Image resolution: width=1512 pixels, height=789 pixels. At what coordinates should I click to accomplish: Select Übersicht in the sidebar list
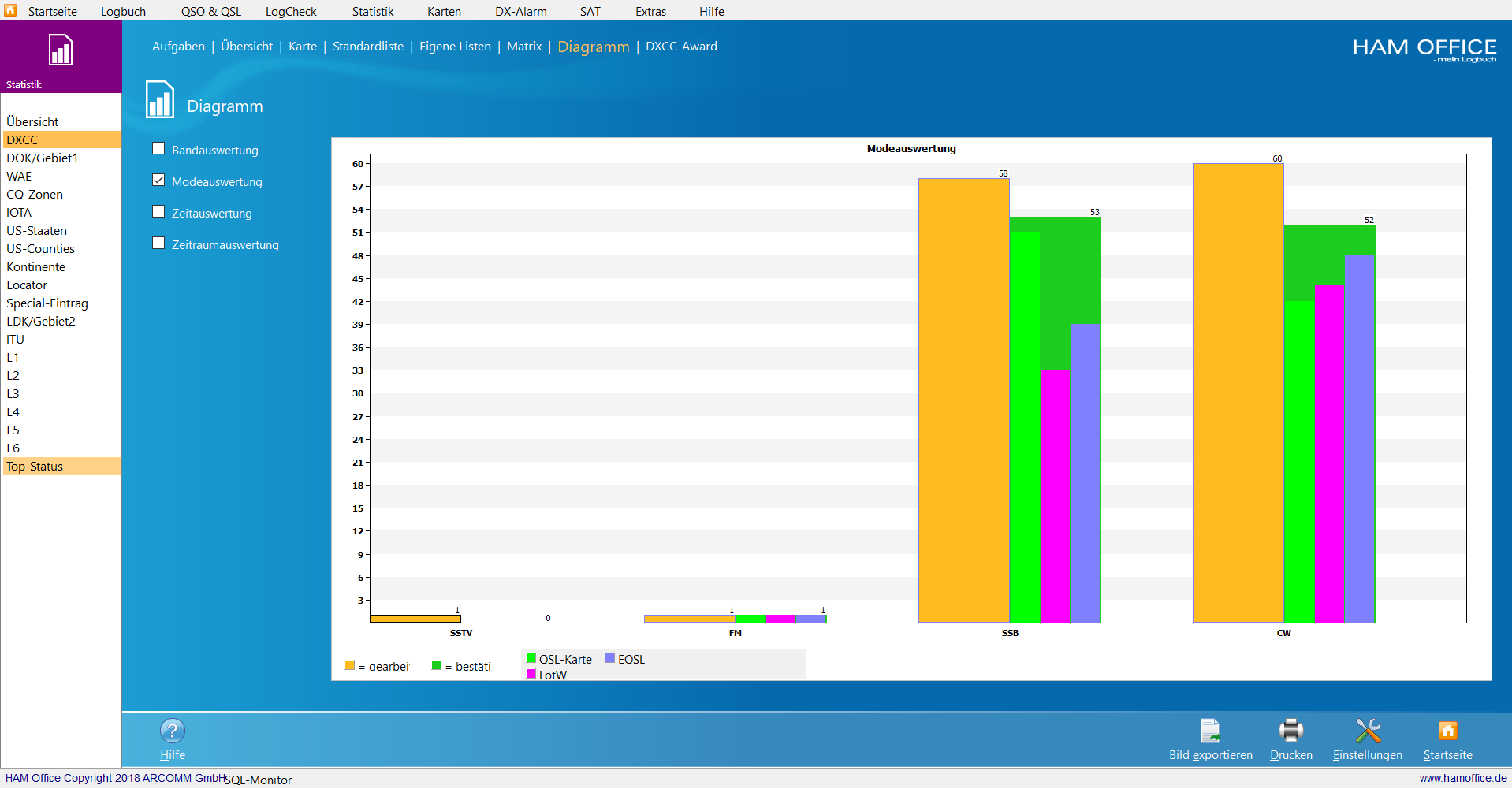pyautogui.click(x=61, y=121)
